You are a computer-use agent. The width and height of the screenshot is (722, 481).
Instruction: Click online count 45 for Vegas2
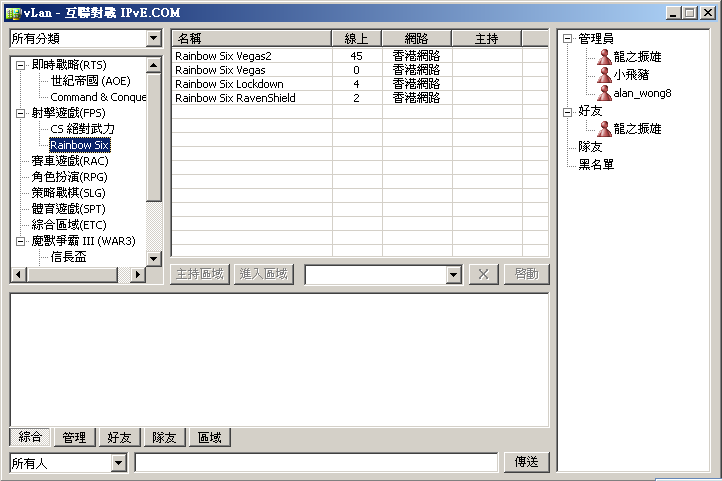(356, 56)
